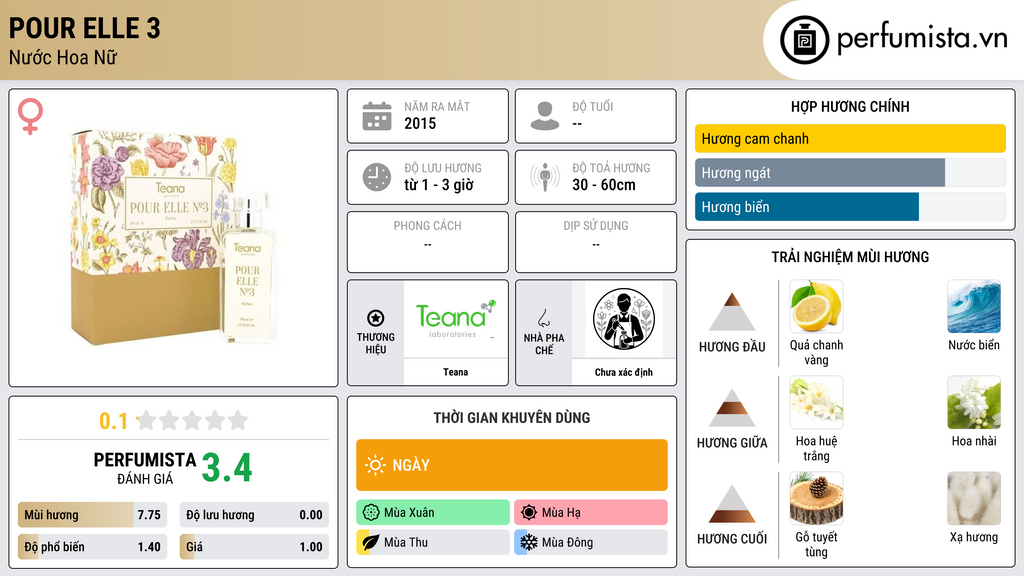Screen dimensions: 1024x576
Task: Click the ocean wave image for Nước biển
Action: click(x=974, y=306)
